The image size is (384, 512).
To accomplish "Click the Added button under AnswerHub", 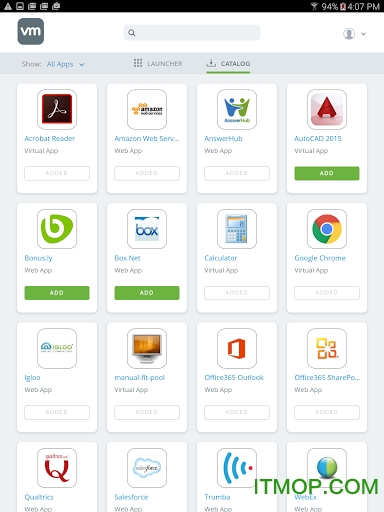I will (237, 173).
